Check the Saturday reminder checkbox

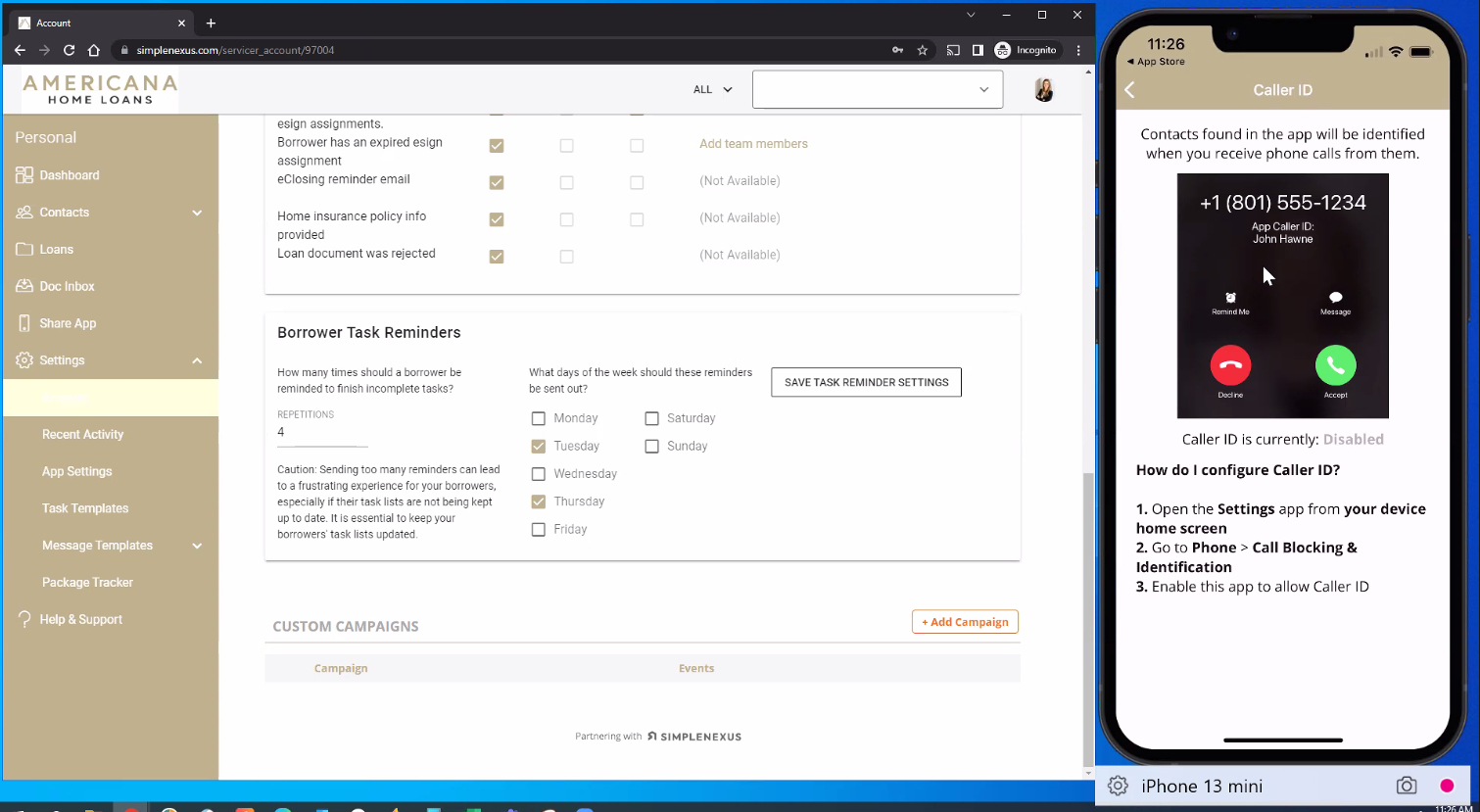tap(651, 418)
